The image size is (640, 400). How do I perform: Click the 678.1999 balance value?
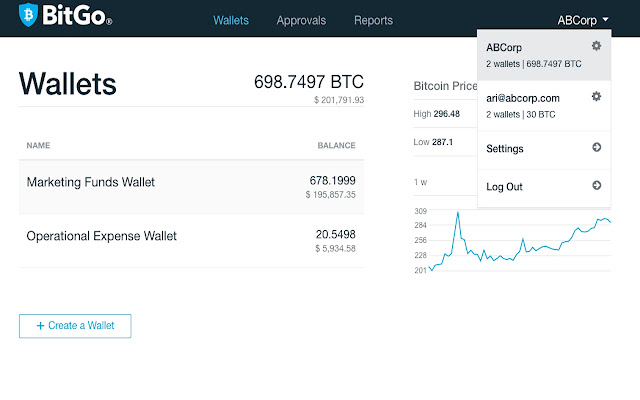pos(332,180)
